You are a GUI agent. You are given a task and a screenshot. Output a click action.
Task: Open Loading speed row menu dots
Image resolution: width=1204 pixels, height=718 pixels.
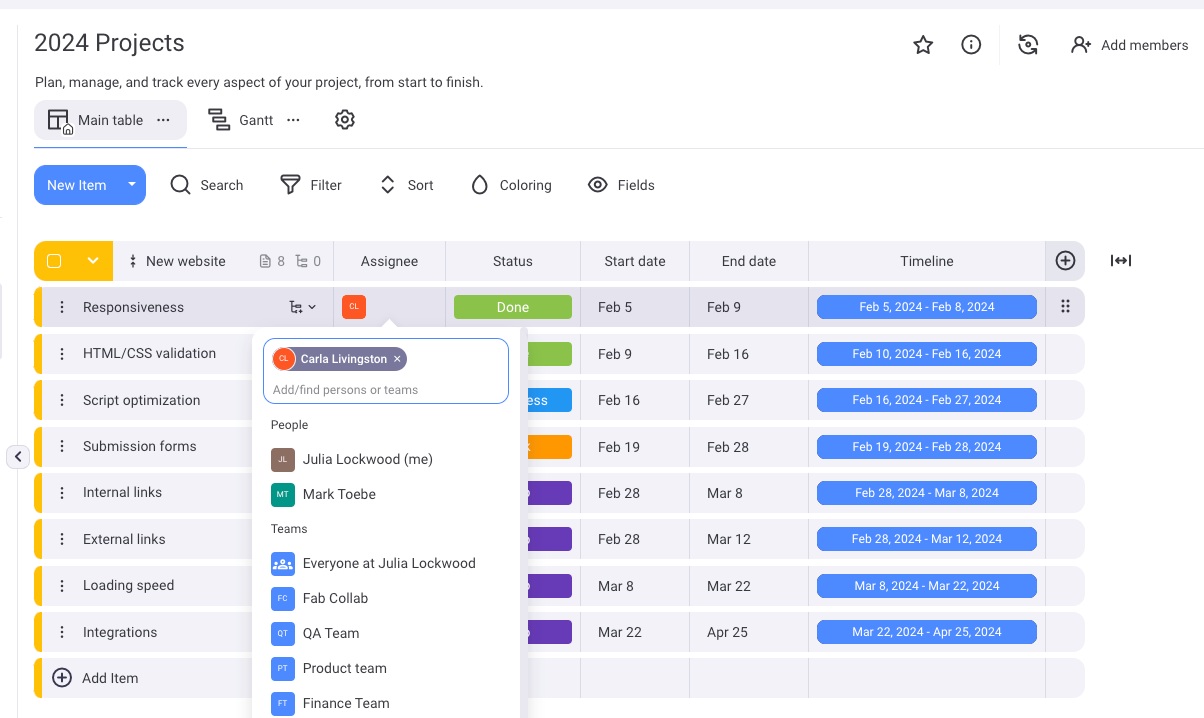[62, 585]
